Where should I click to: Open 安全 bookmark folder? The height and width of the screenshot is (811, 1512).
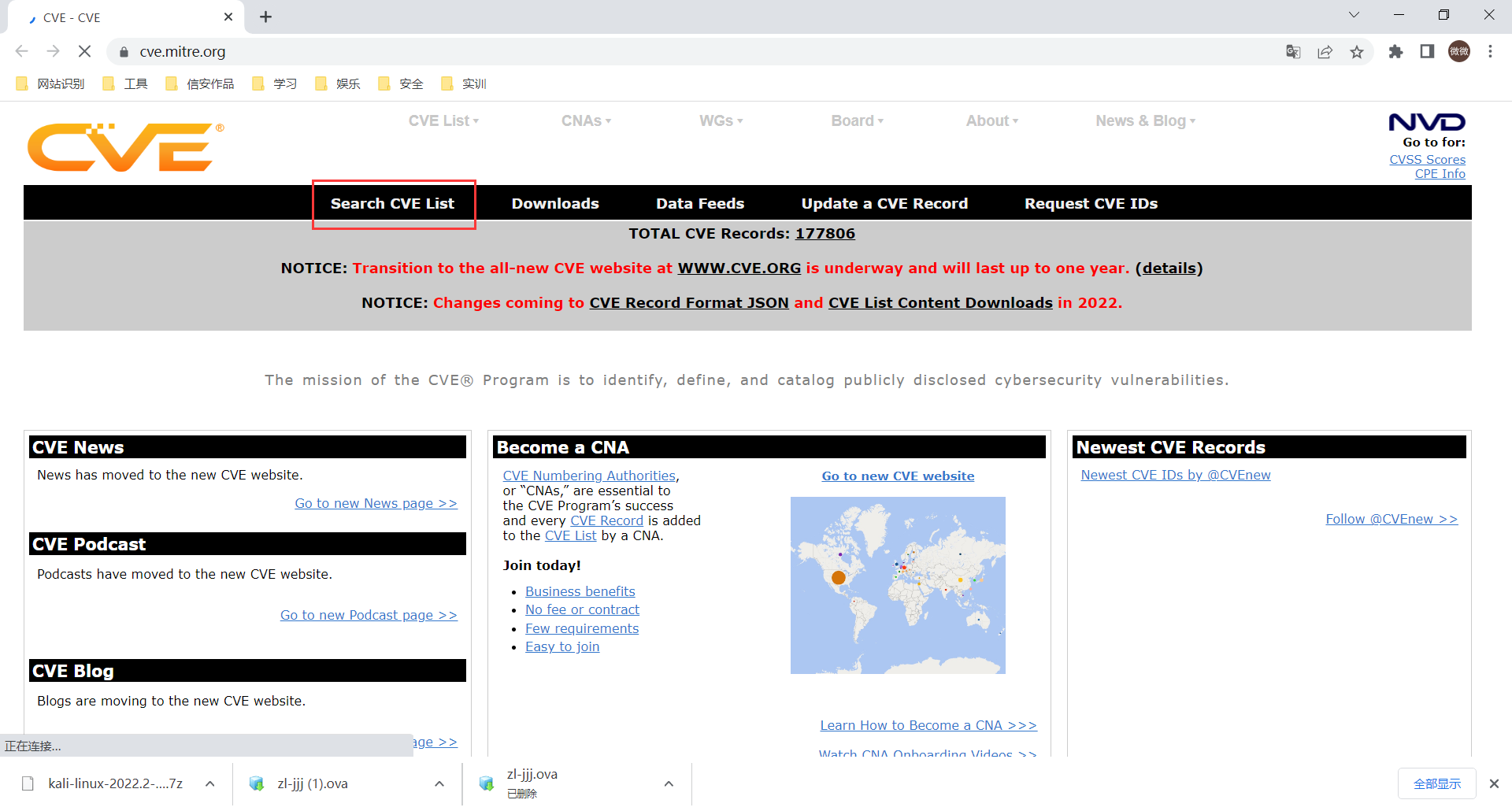[401, 83]
